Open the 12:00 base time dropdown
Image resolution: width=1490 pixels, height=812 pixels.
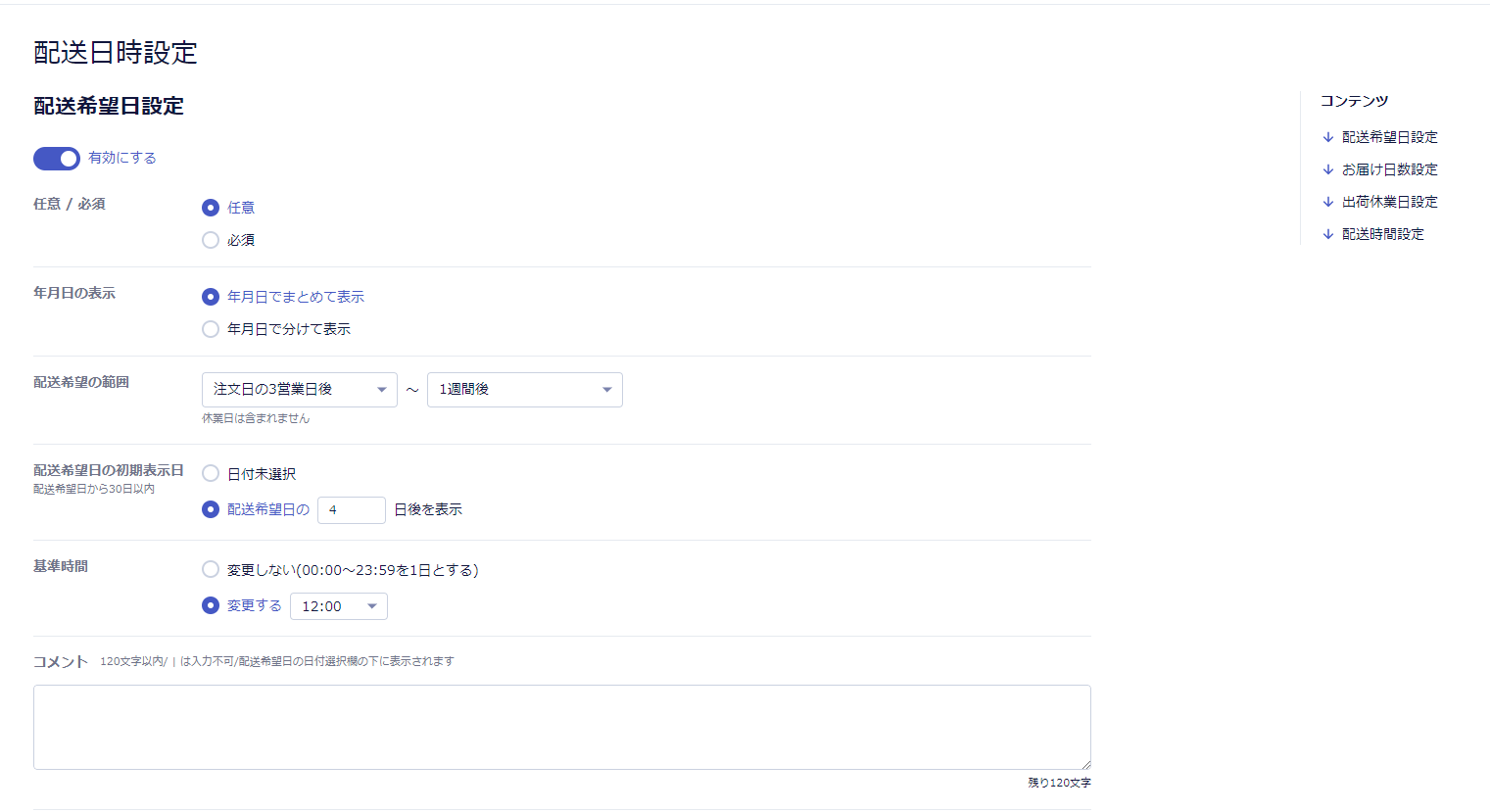coord(338,606)
